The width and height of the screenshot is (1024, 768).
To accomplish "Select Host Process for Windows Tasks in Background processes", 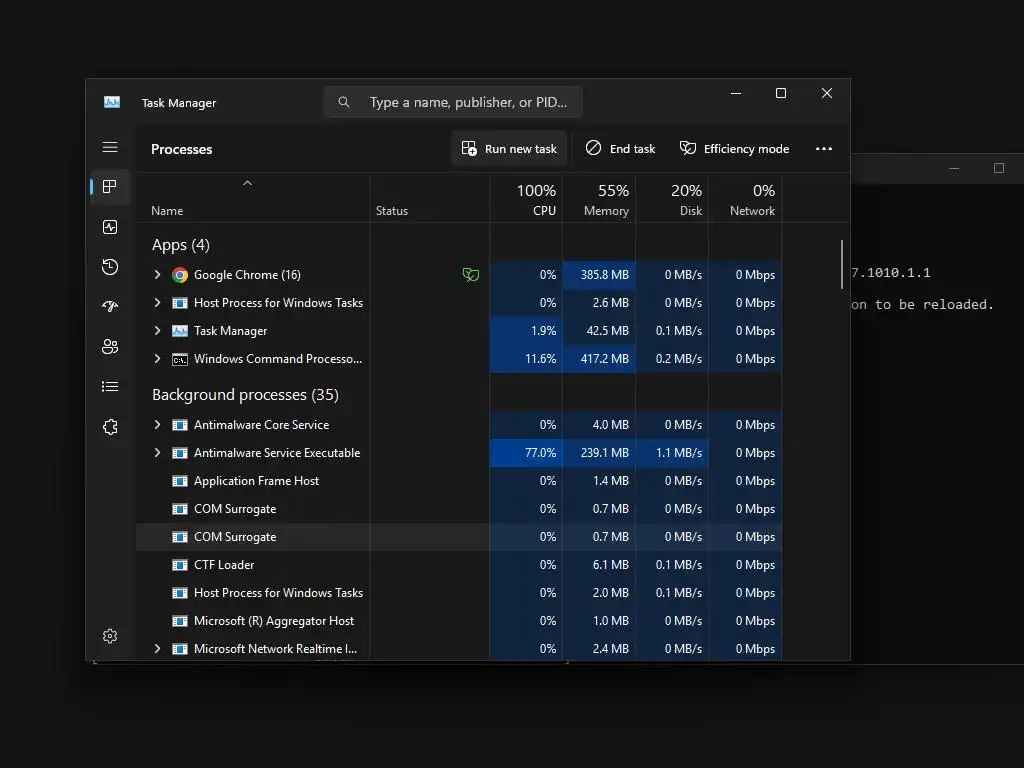I will [x=278, y=593].
